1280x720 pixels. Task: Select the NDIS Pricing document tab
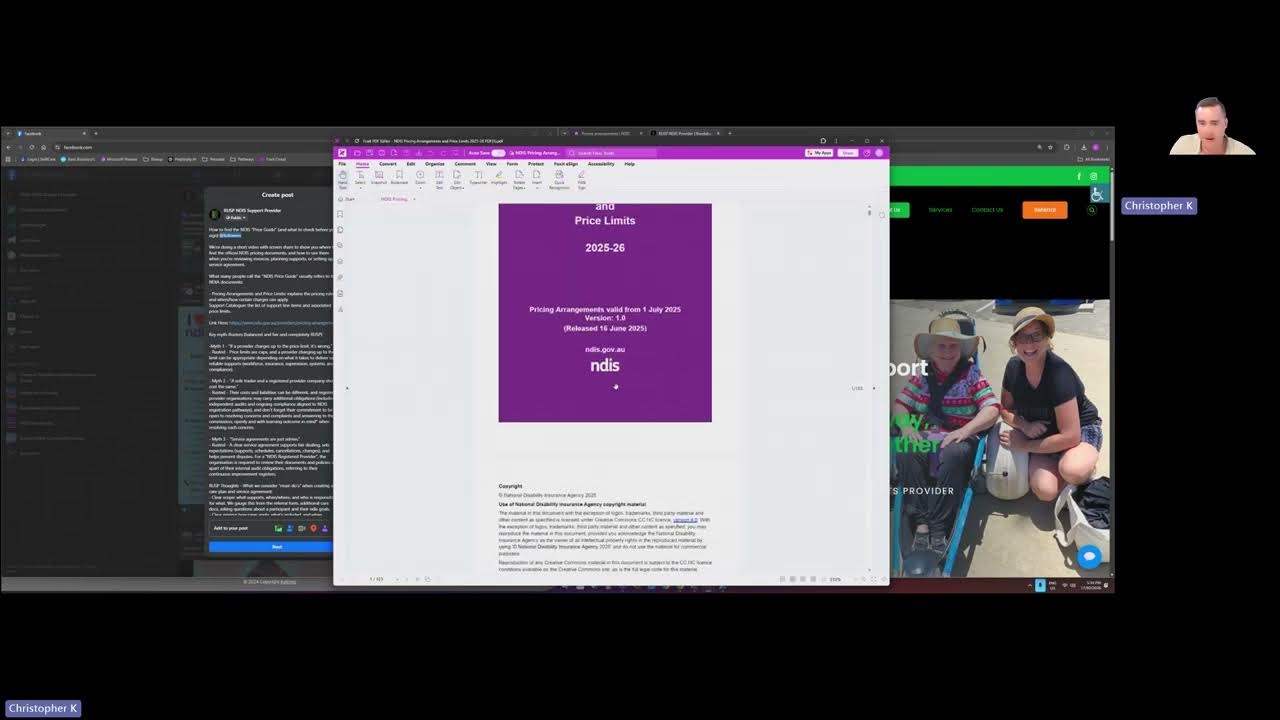click(x=396, y=199)
